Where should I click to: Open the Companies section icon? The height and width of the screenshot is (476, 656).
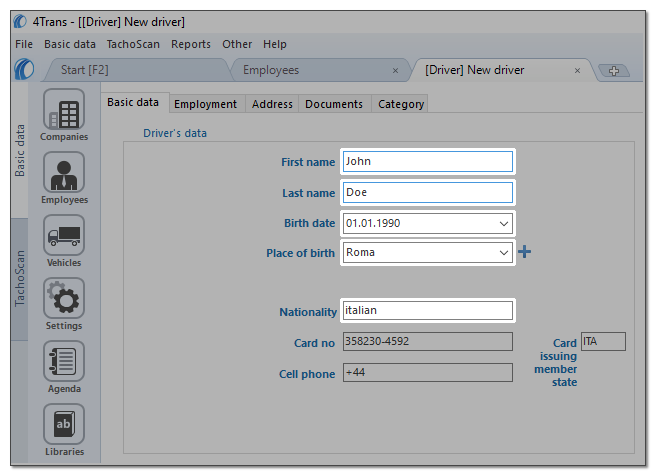64,109
